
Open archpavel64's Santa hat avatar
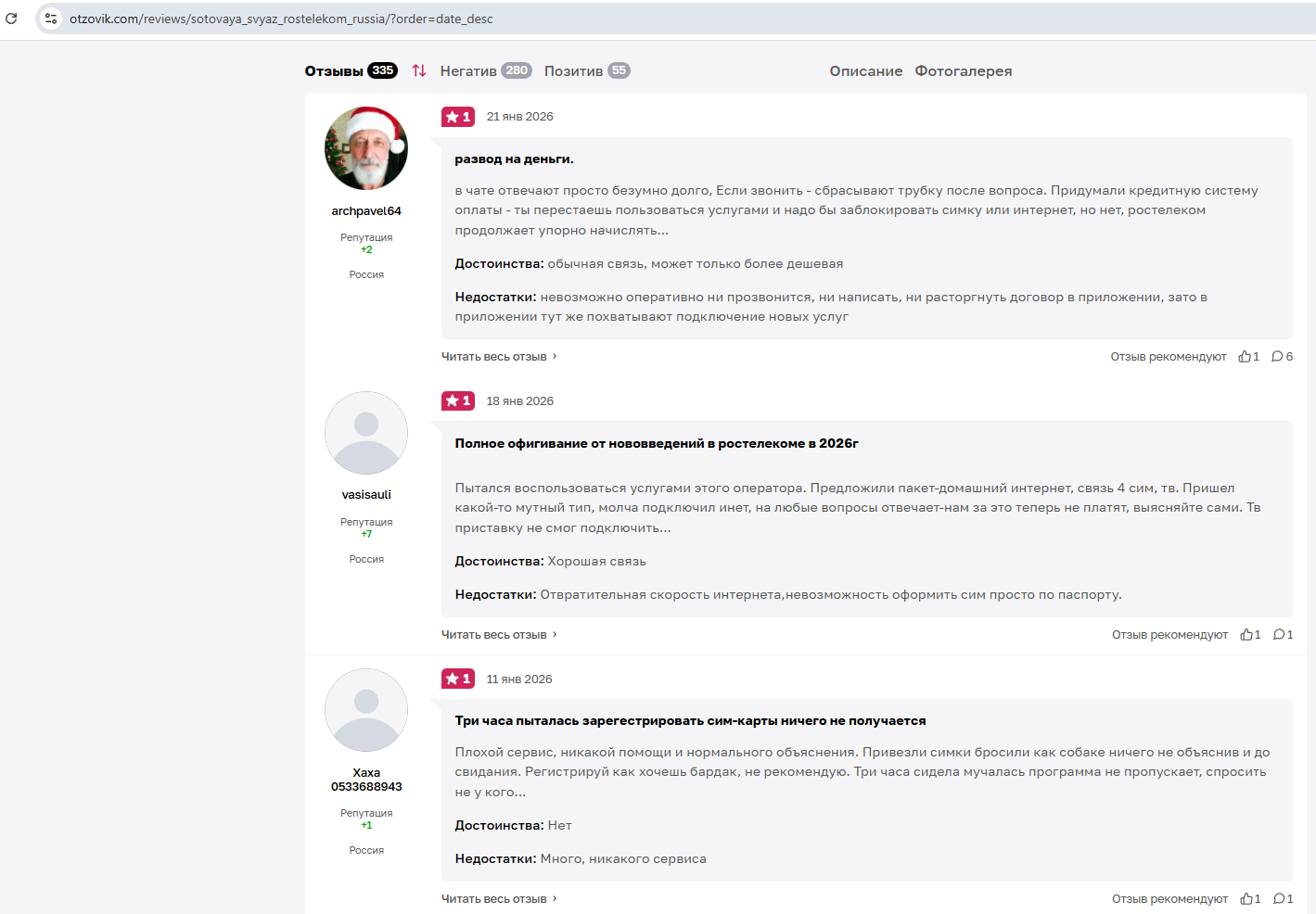point(366,148)
